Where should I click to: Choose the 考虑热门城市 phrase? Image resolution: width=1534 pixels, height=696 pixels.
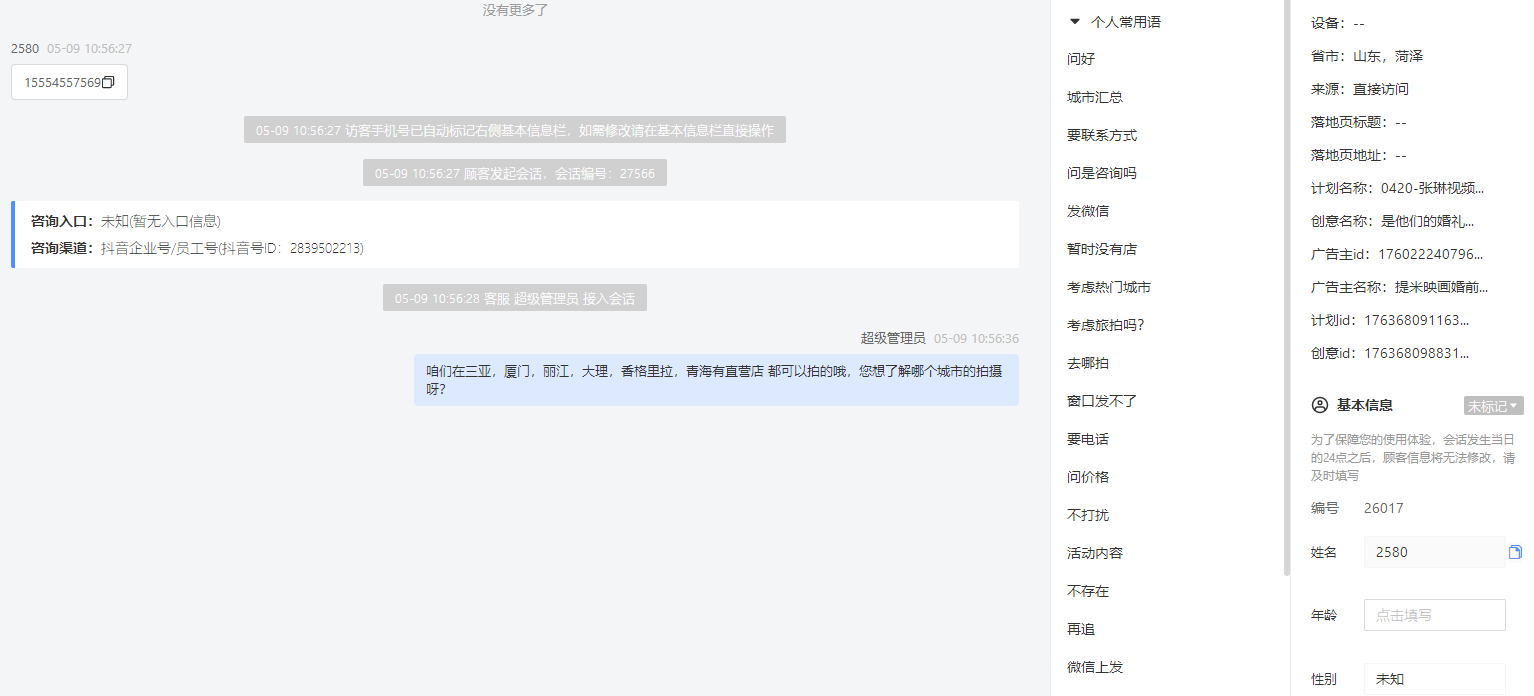[x=1109, y=287]
